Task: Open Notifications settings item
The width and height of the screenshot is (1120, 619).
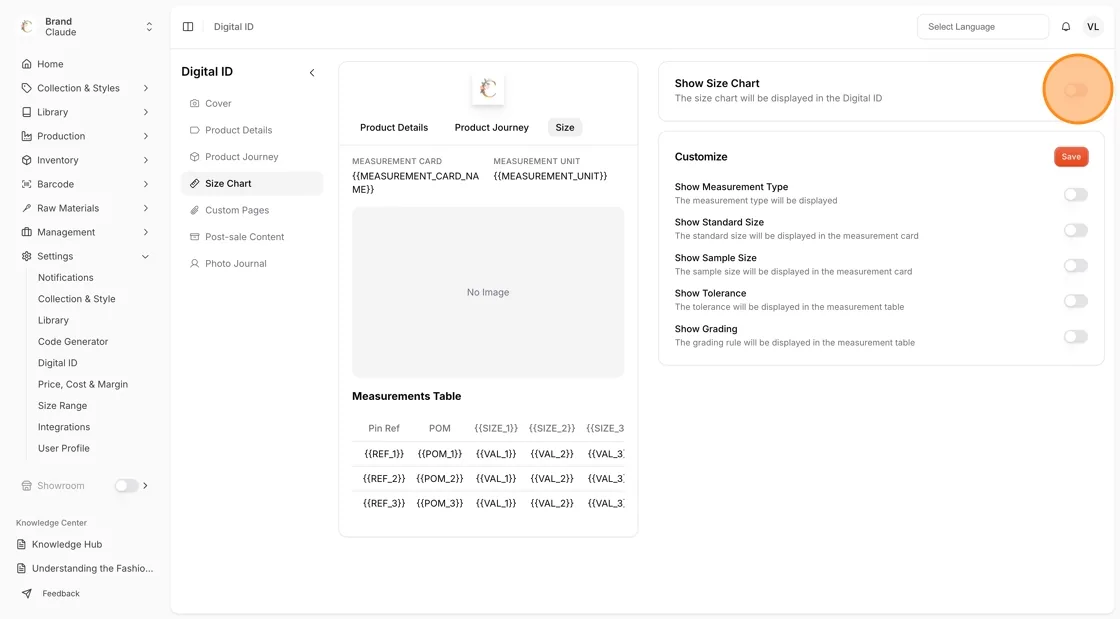Action: [x=66, y=277]
